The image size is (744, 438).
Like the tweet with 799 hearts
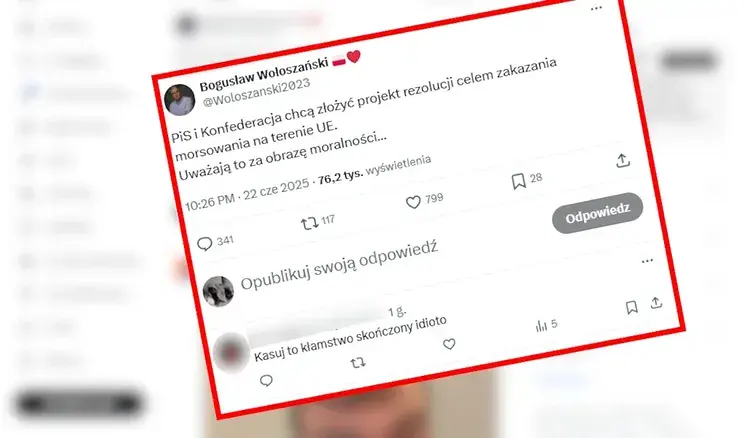coord(413,202)
